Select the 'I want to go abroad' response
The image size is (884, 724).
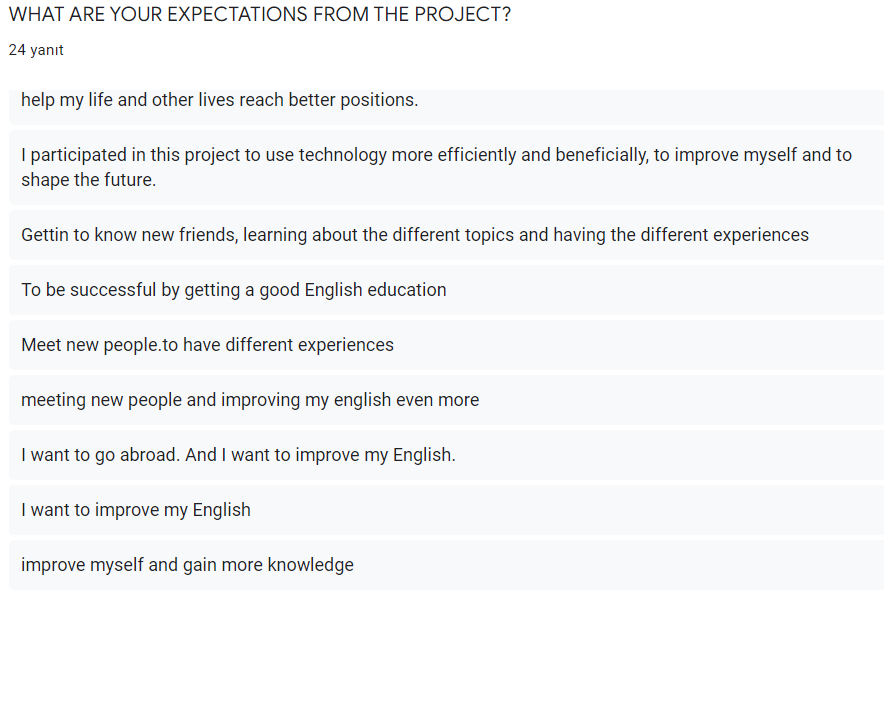coord(238,455)
